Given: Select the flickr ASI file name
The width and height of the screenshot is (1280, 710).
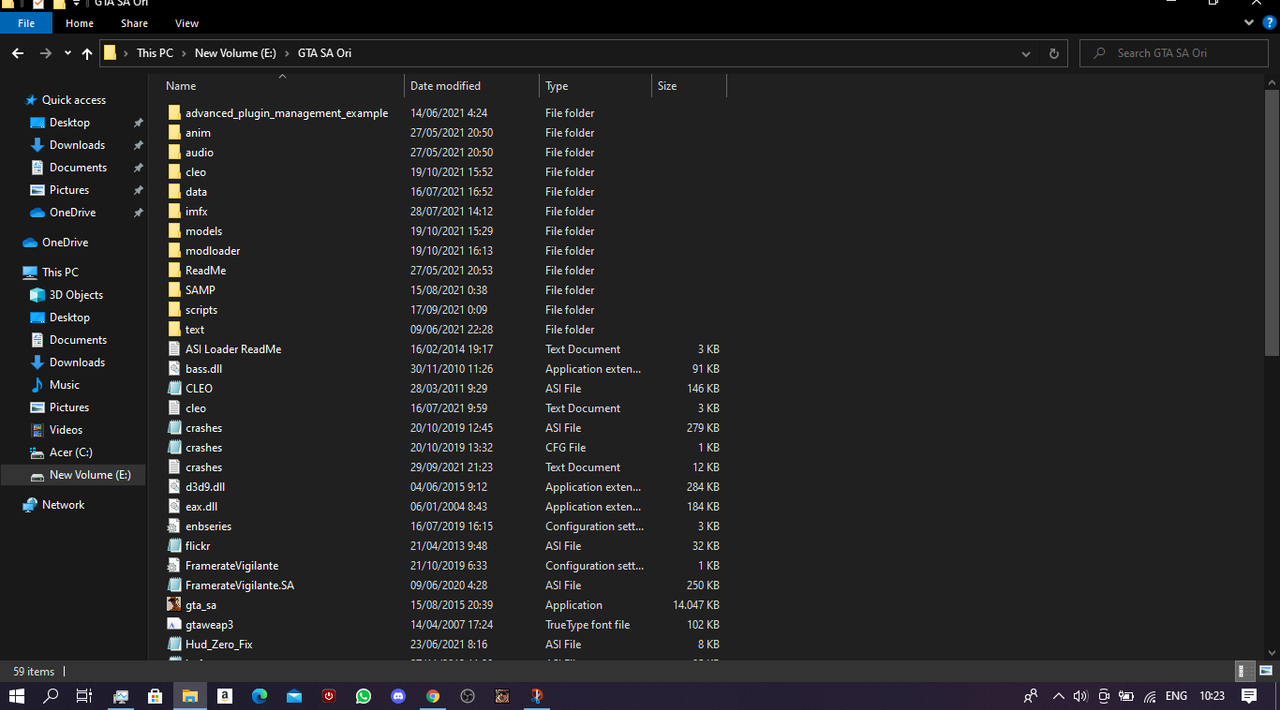Looking at the screenshot, I should [x=198, y=546].
